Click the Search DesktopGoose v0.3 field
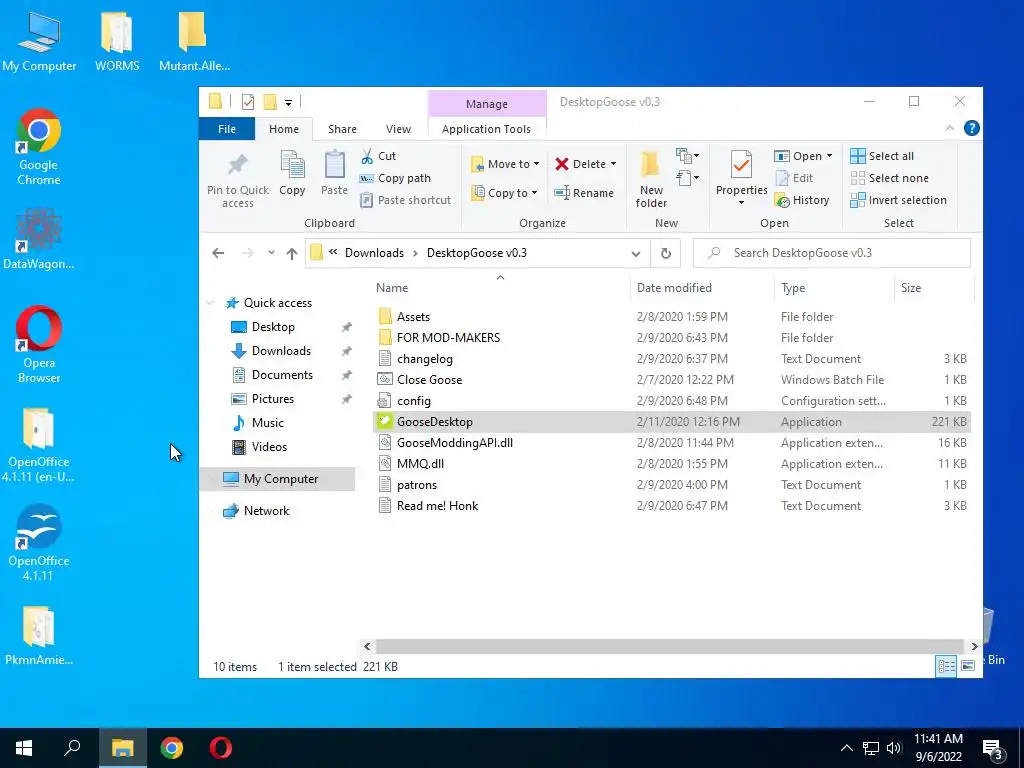The width and height of the screenshot is (1024, 768). coord(832,253)
